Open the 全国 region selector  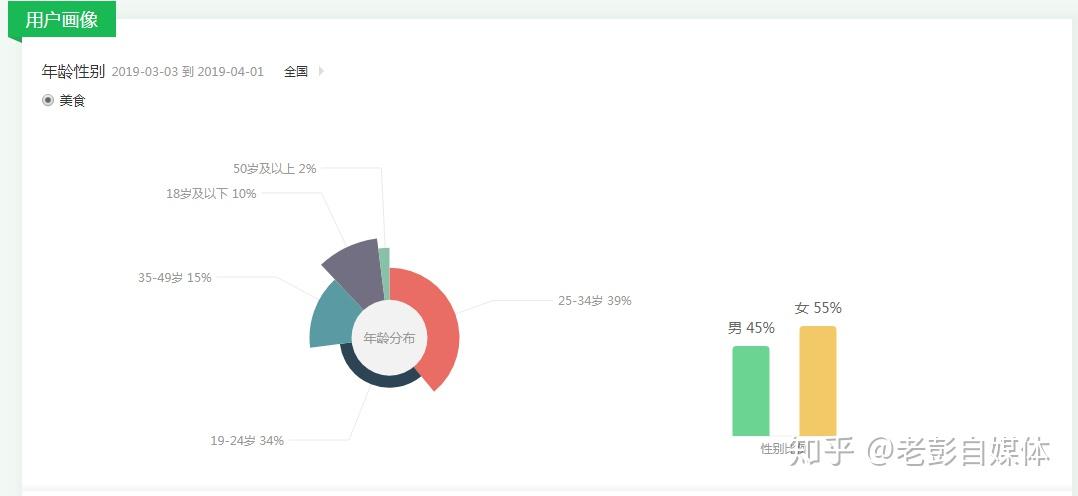point(296,72)
